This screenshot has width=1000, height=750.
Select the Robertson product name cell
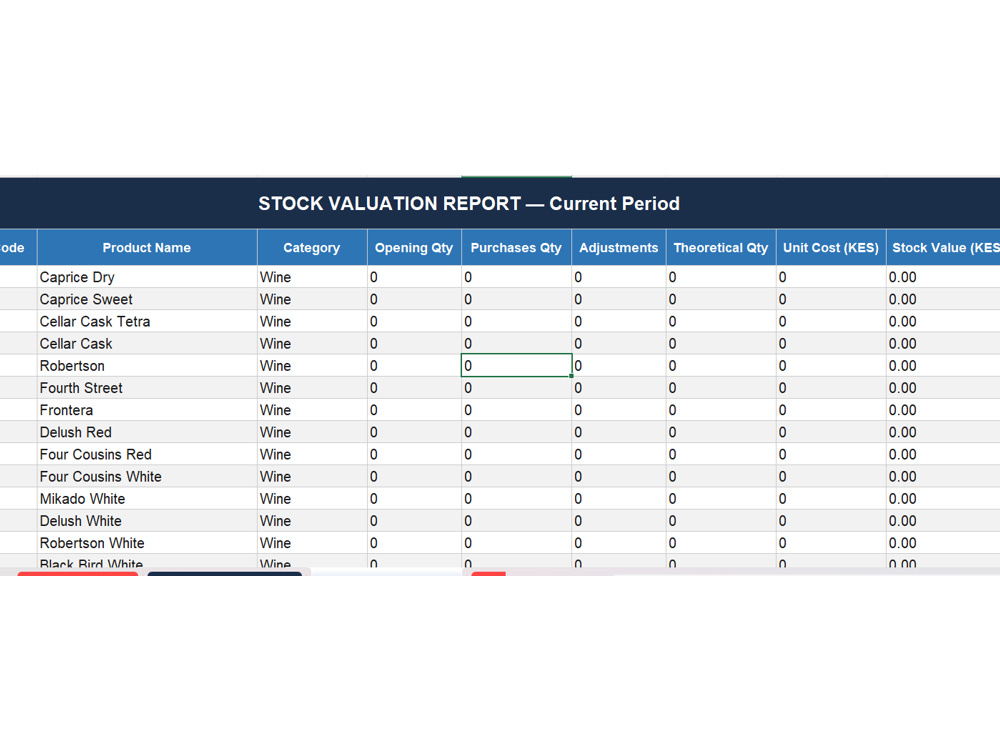pos(147,366)
